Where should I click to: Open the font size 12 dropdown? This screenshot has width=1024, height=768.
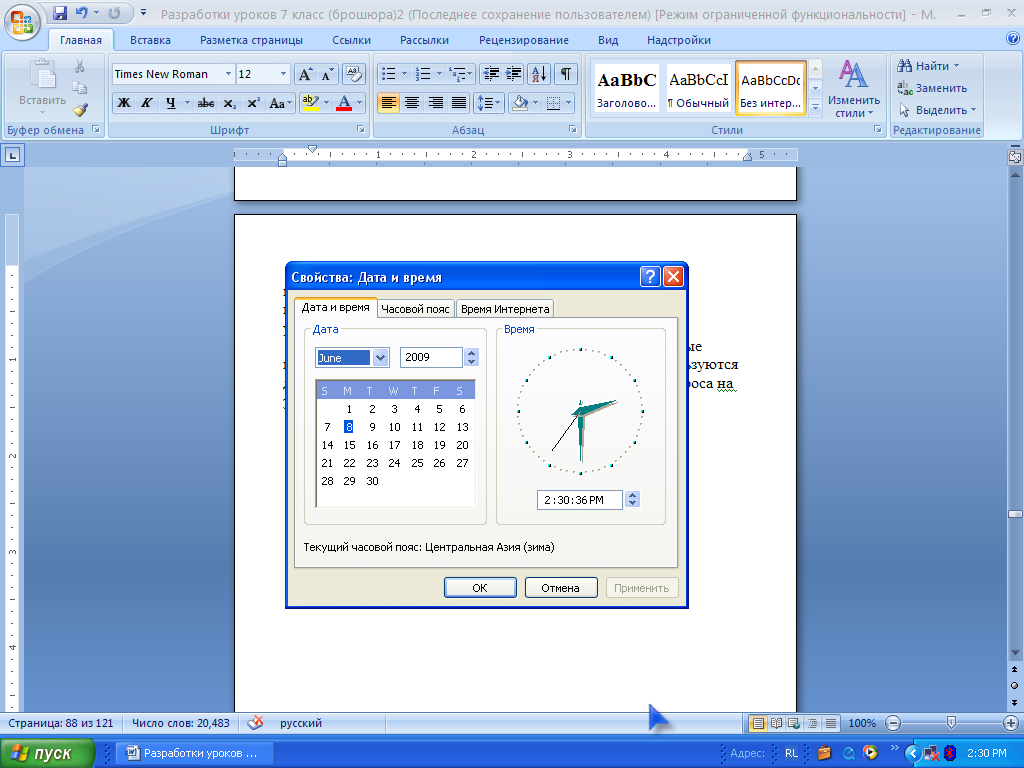[283, 74]
